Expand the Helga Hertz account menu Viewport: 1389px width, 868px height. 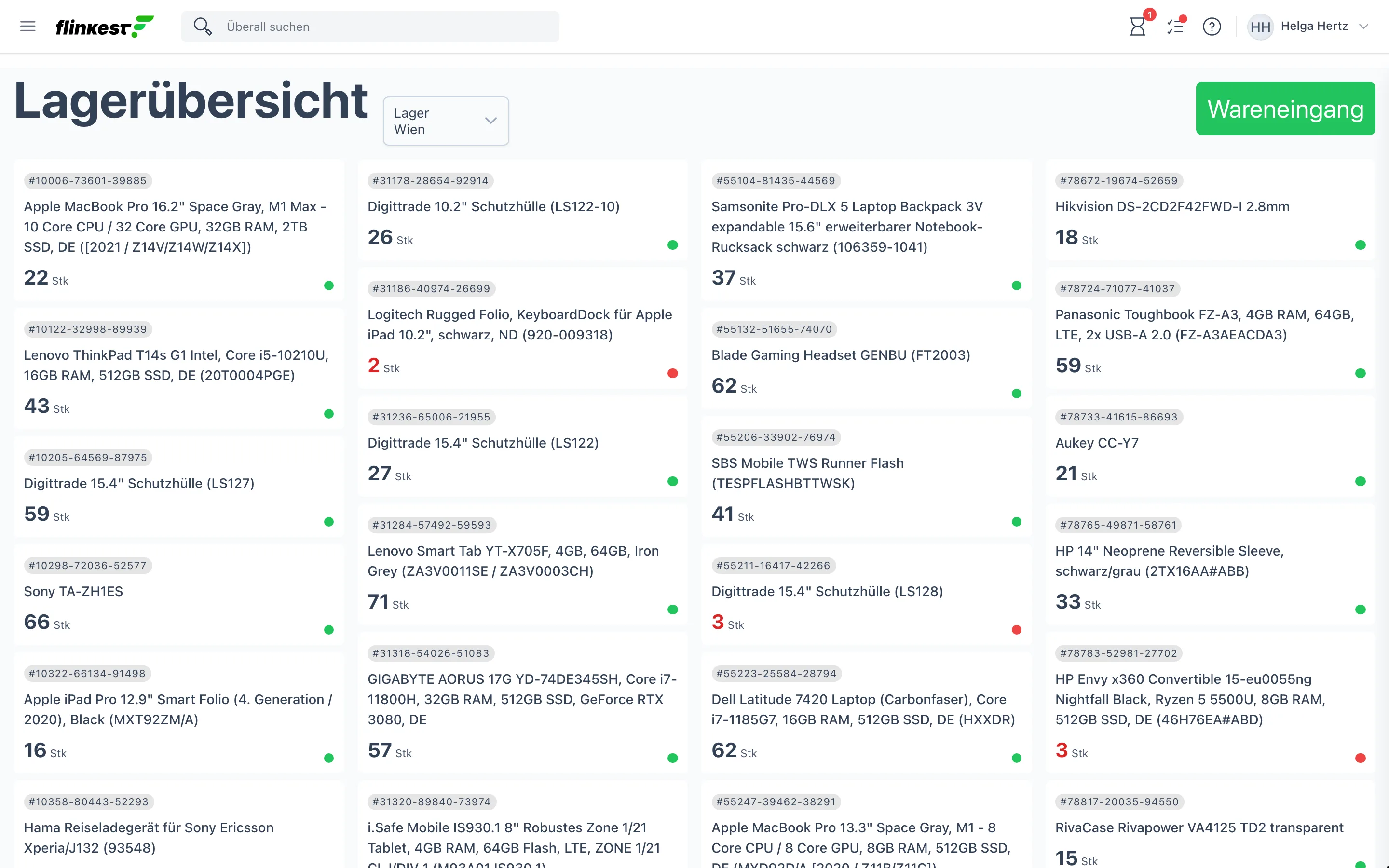coord(1364,27)
